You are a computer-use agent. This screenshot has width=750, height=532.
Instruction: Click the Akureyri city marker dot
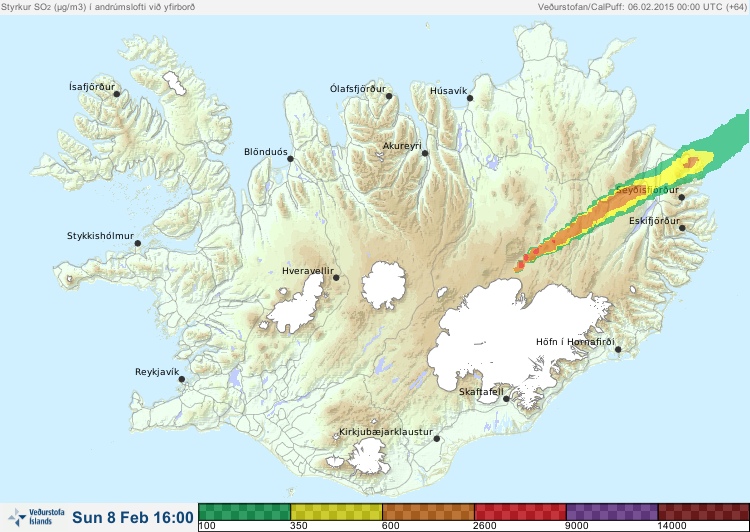point(425,153)
